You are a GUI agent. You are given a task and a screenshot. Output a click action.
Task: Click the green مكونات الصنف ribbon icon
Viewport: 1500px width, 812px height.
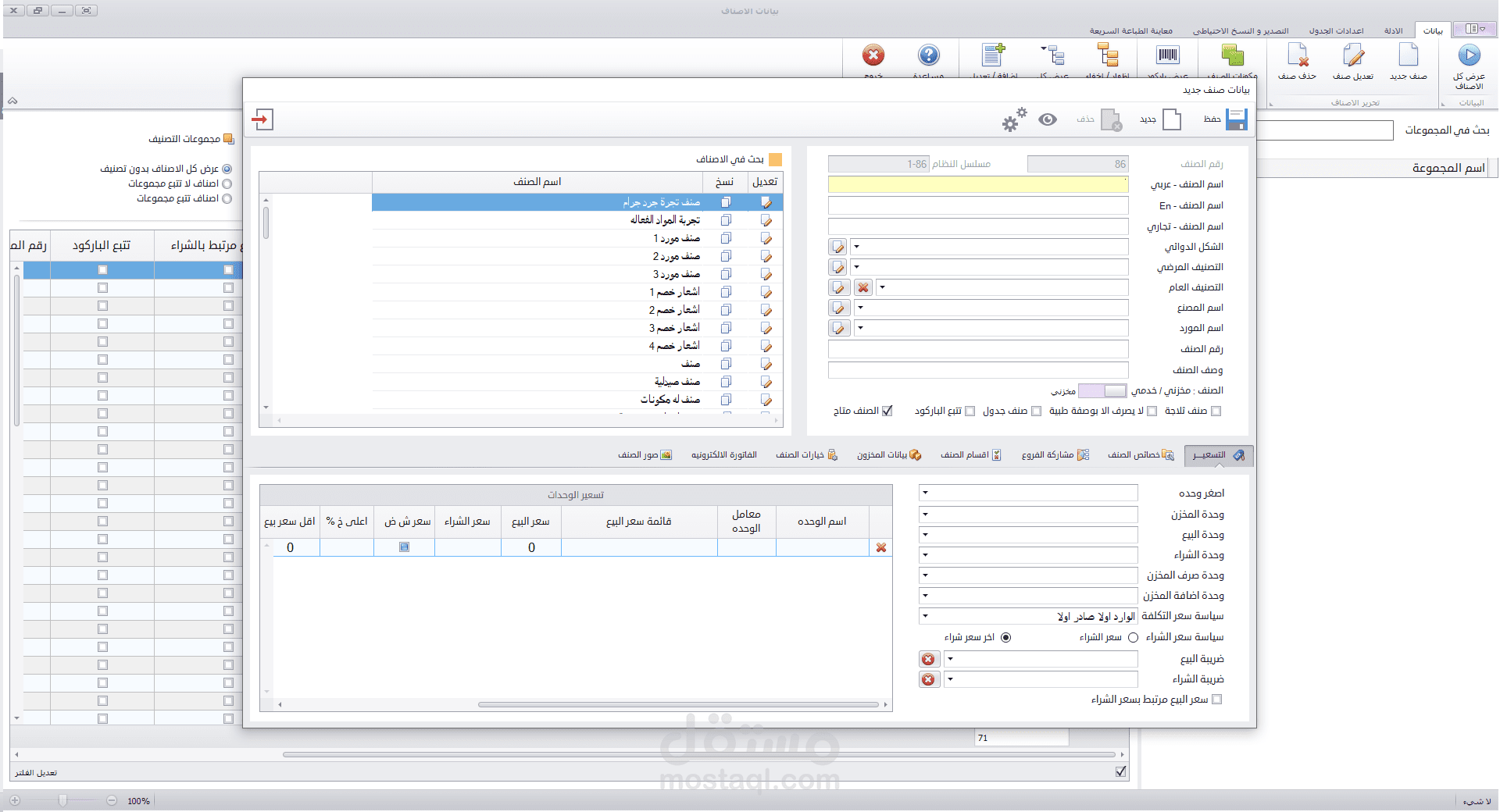[x=1232, y=55]
